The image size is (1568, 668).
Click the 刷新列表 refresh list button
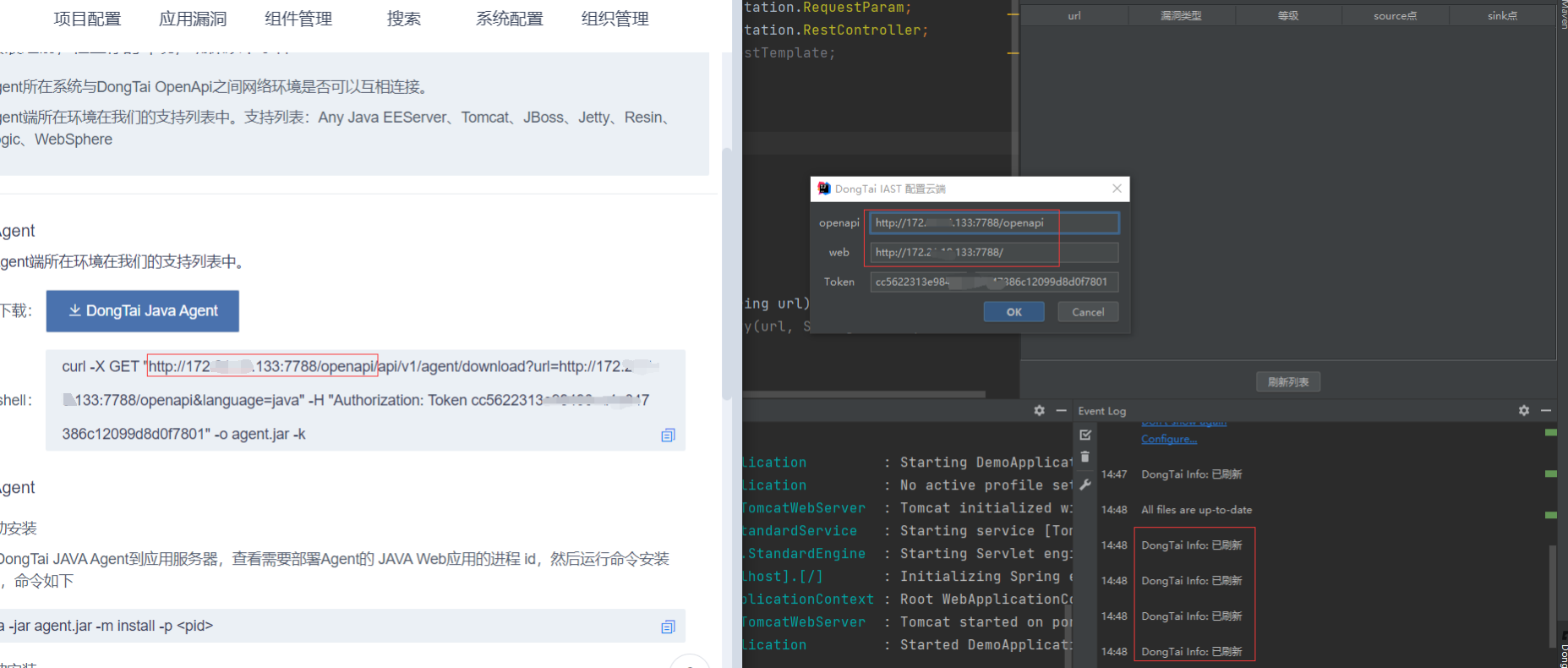(x=1288, y=382)
